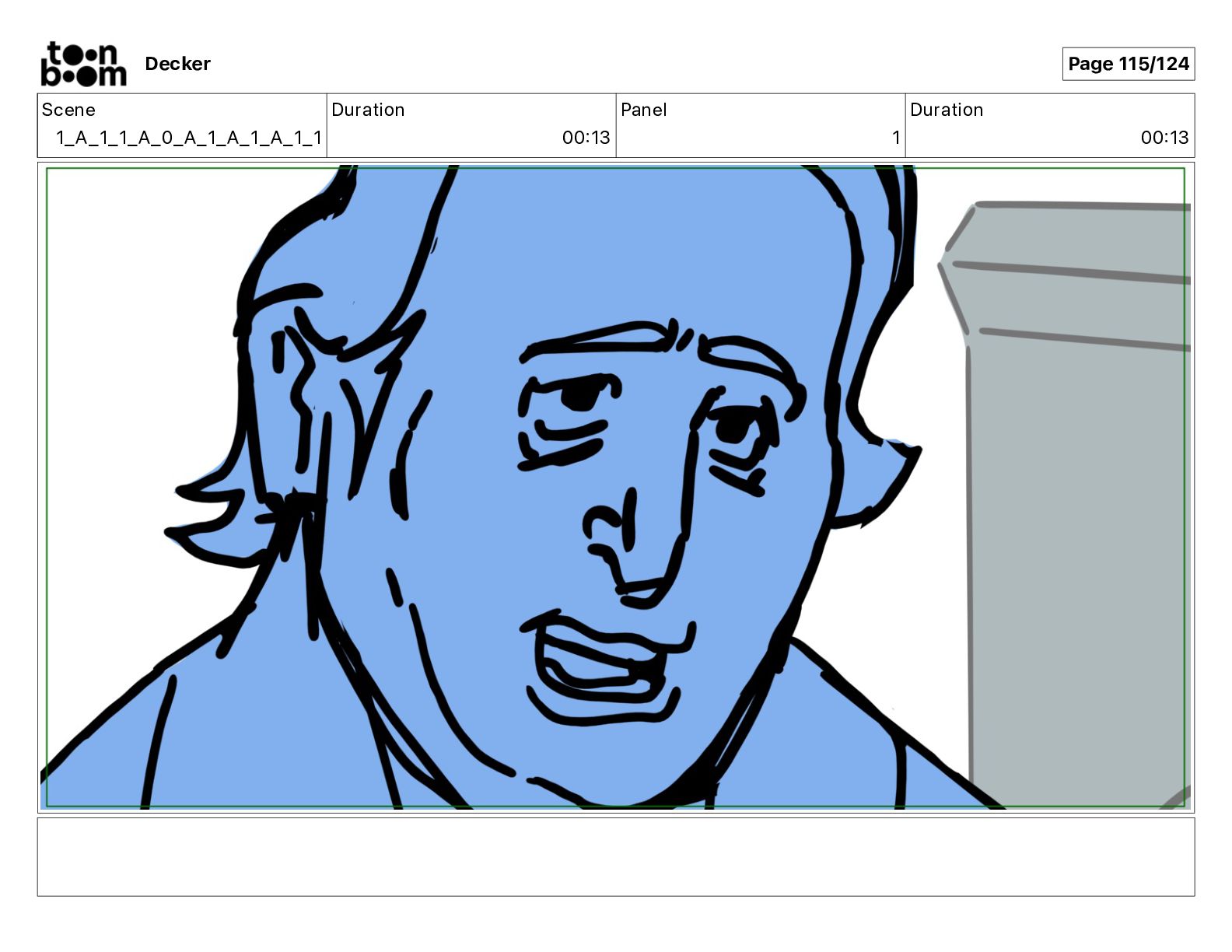Image resolution: width=1232 pixels, height=952 pixels.
Task: Click the Page 115/124 indicator box
Action: tap(1128, 64)
